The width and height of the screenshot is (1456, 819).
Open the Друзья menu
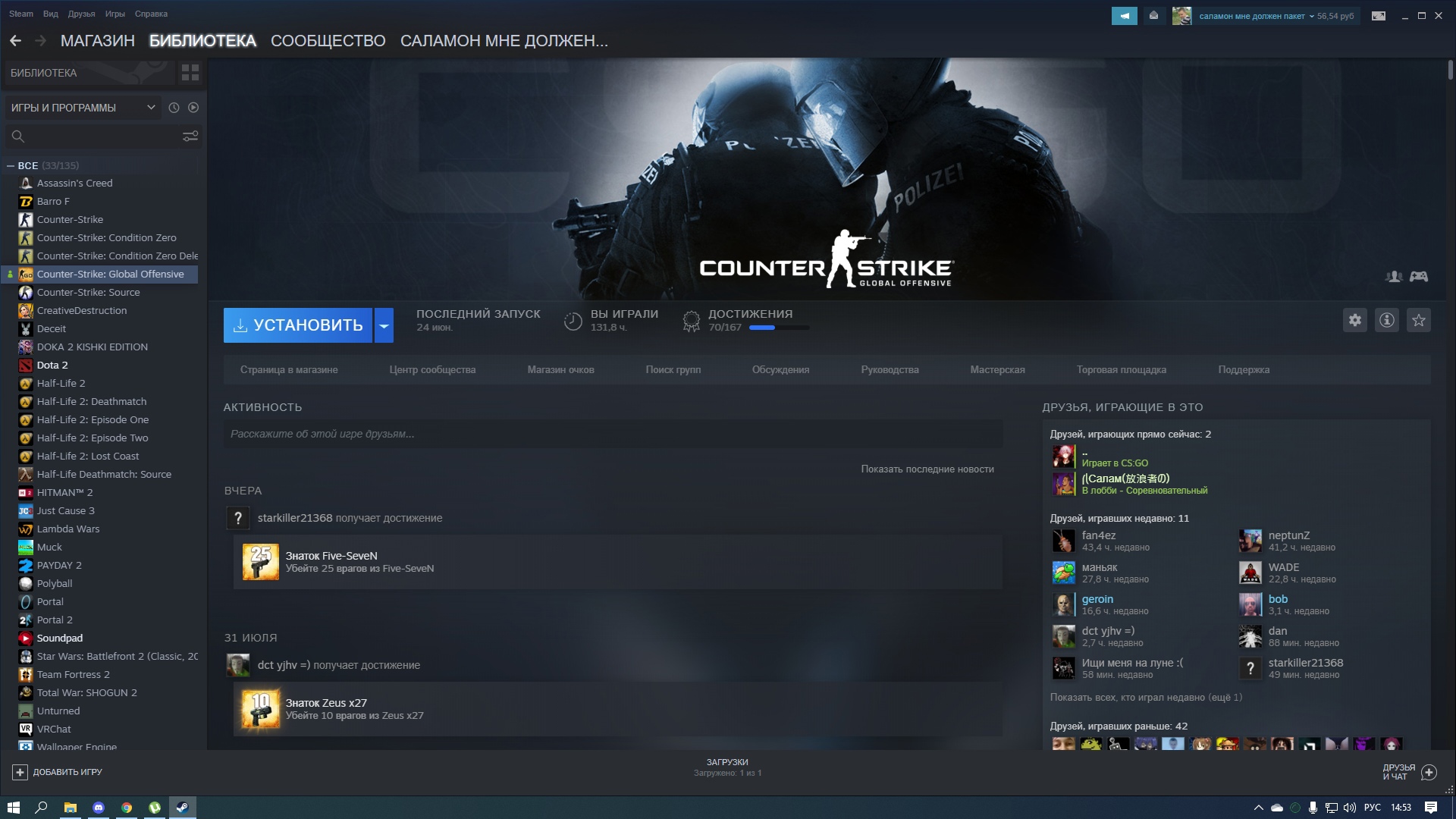(81, 14)
